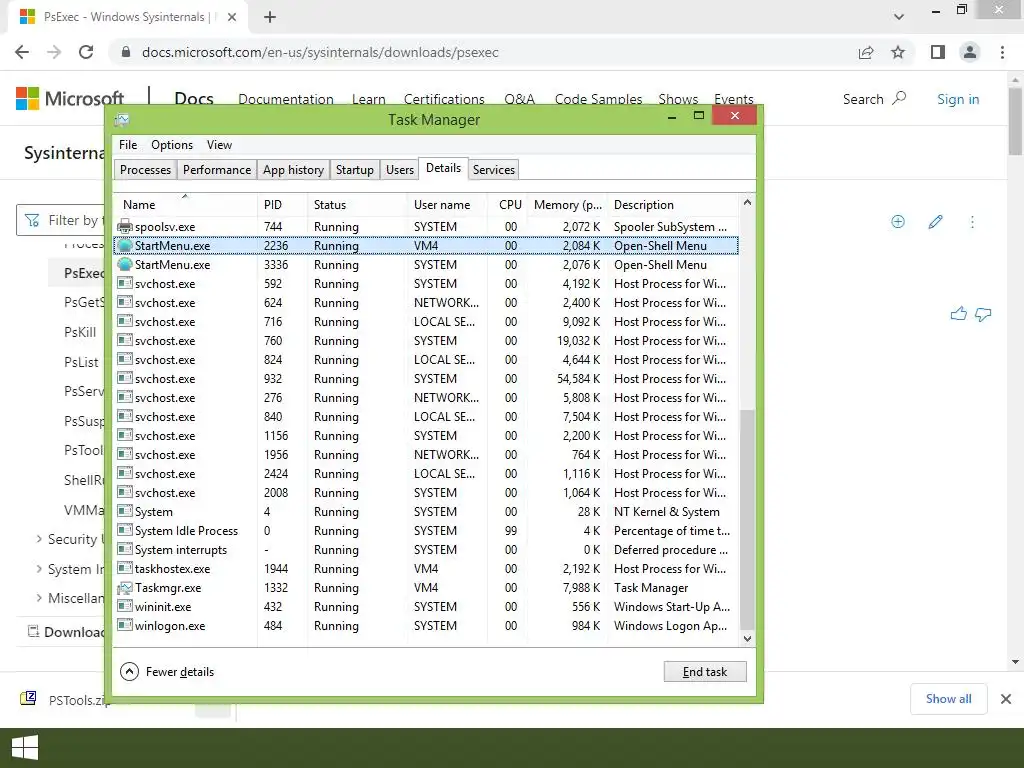Open the Options menu in Task Manager
Viewport: 1024px width, 768px height.
point(172,145)
